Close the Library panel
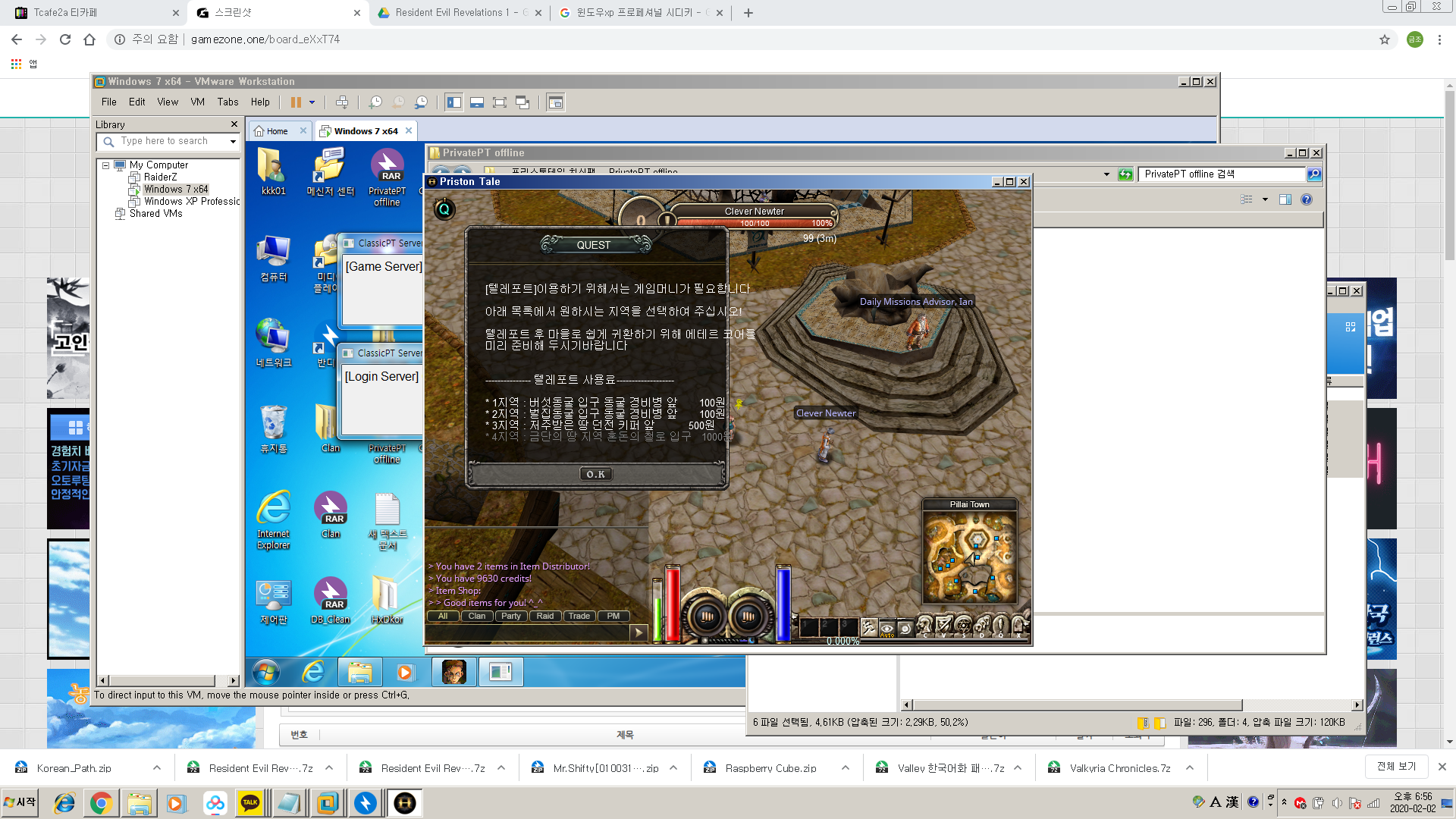Viewport: 1456px width, 819px height. [234, 124]
